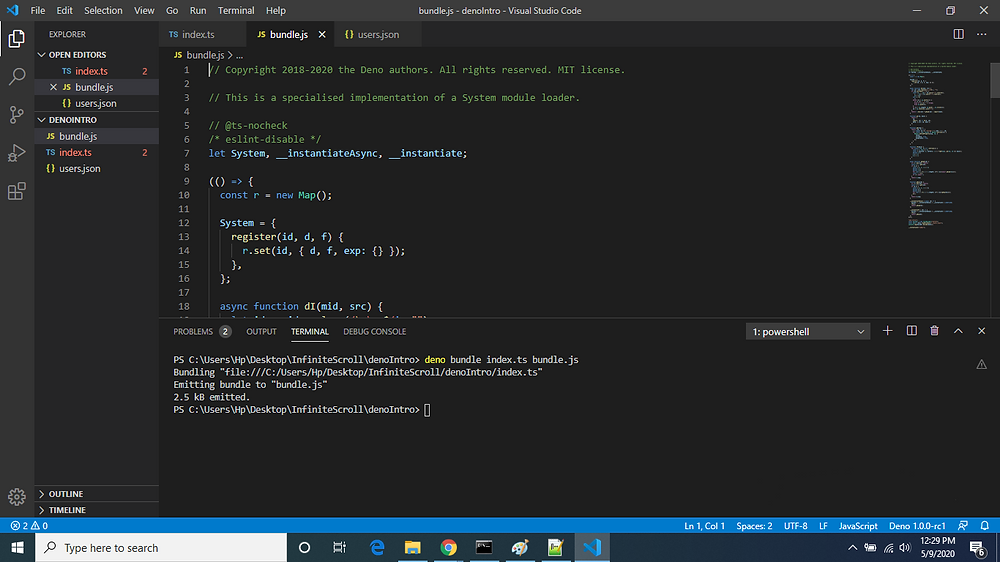This screenshot has height=562, width=1000.
Task: Split the editor to the right
Action: coord(959,34)
